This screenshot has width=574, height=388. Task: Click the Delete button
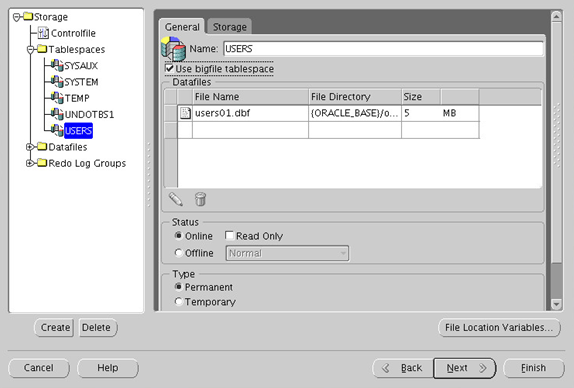(x=98, y=327)
